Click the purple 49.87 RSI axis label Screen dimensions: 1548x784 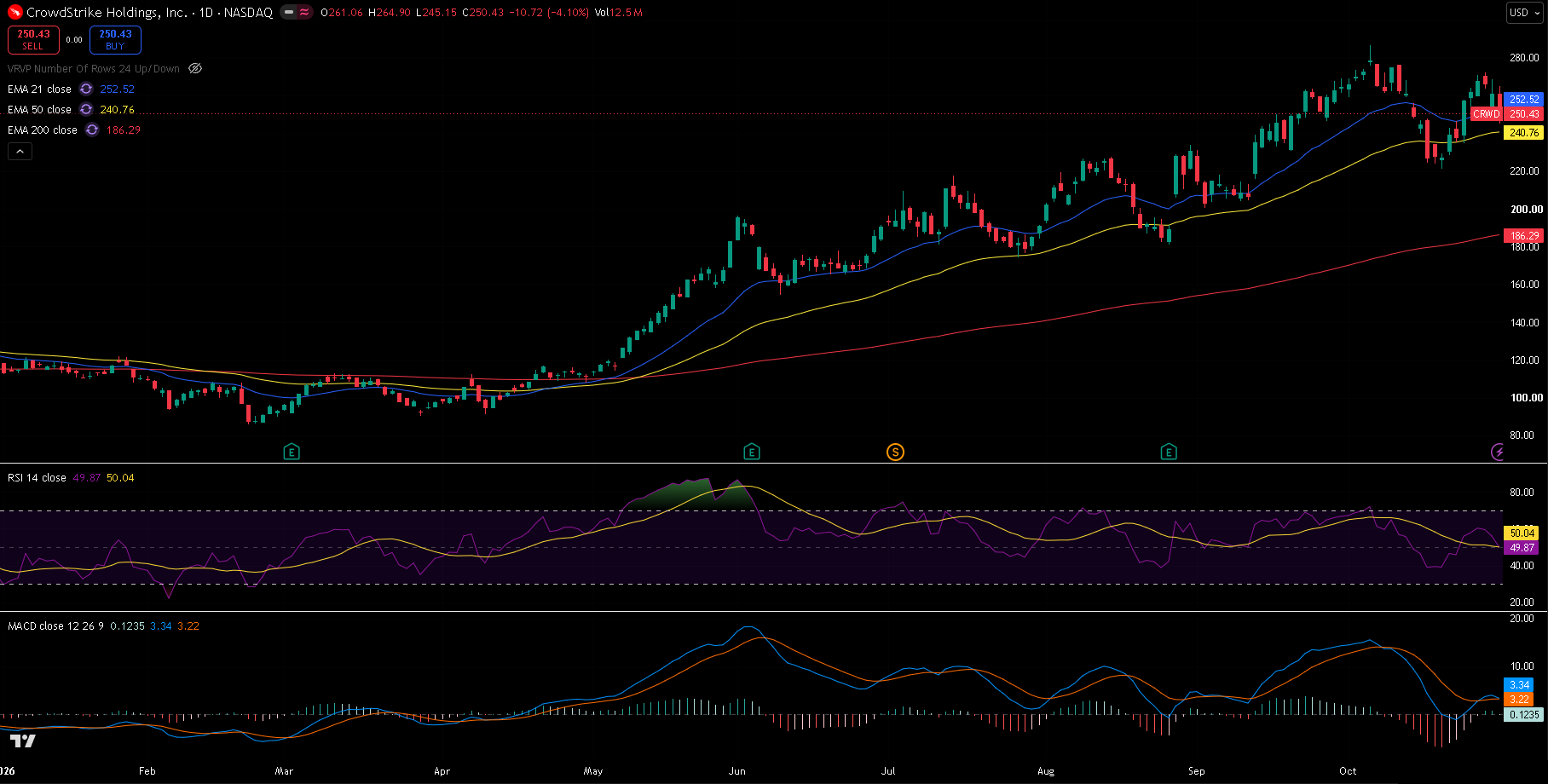[x=1522, y=548]
